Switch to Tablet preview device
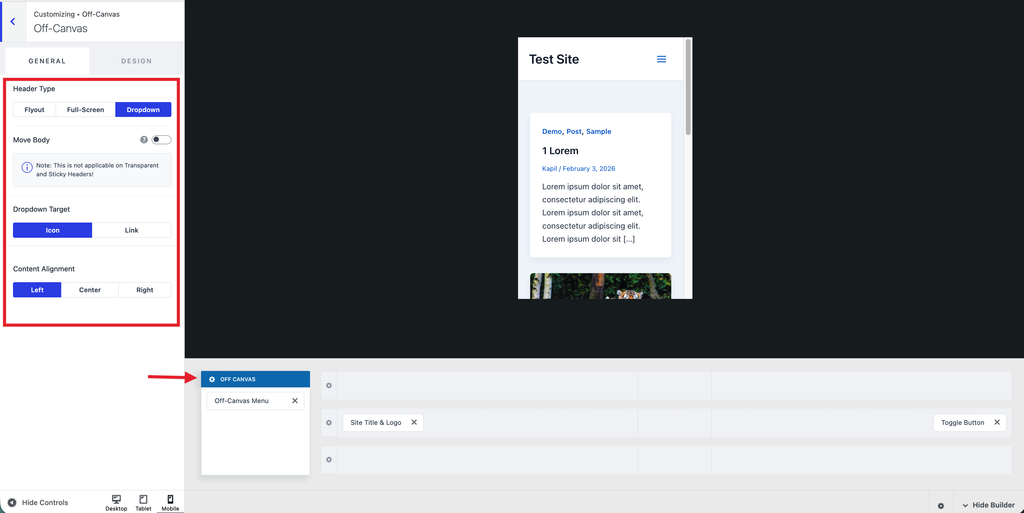Viewport: 1024px width, 513px height. pyautogui.click(x=143, y=503)
